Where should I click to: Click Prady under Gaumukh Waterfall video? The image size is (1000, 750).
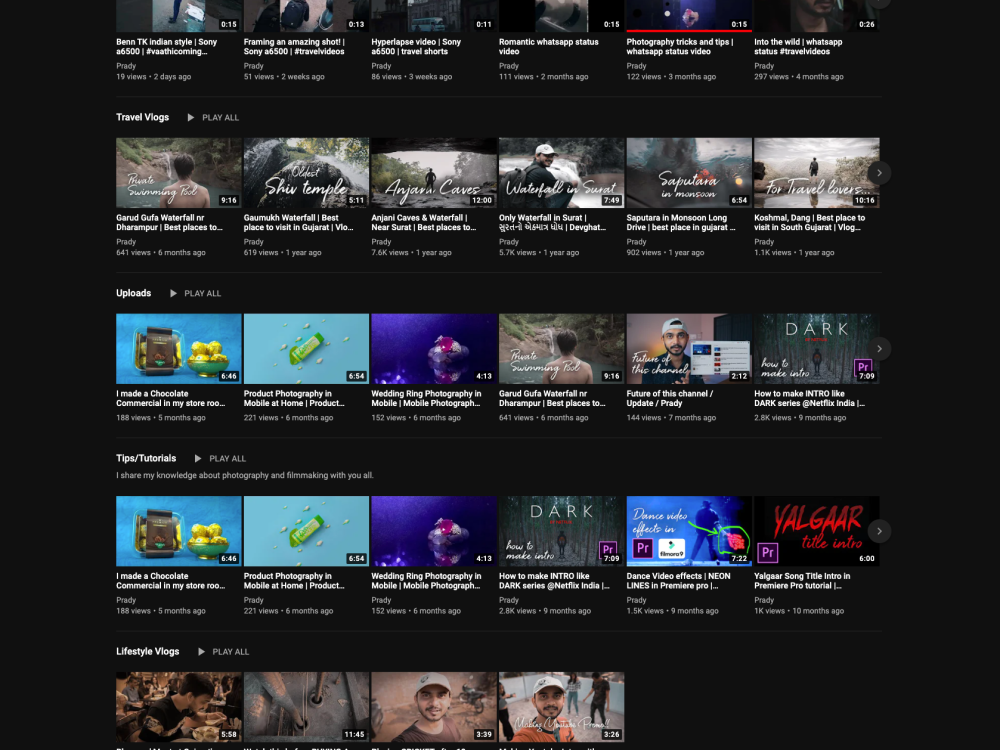253,242
